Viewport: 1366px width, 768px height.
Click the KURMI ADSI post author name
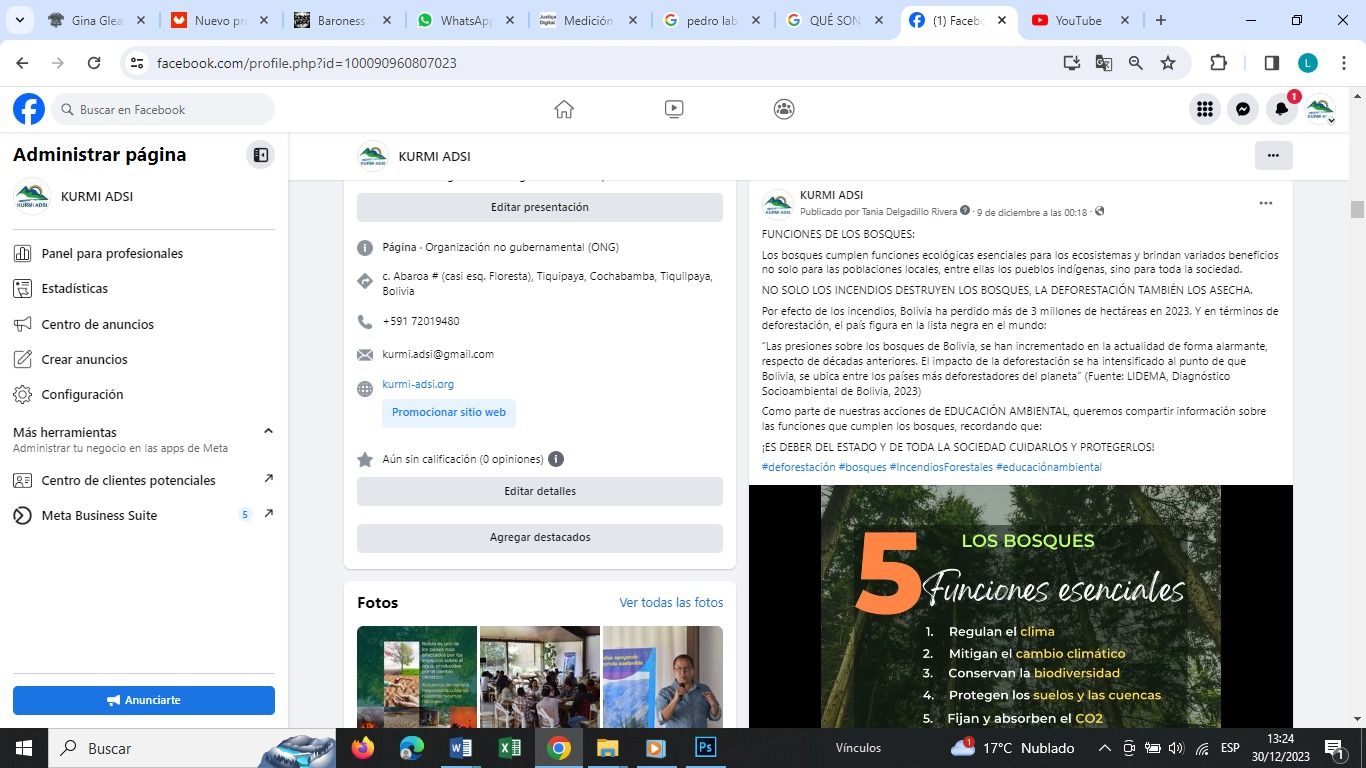tap(831, 195)
